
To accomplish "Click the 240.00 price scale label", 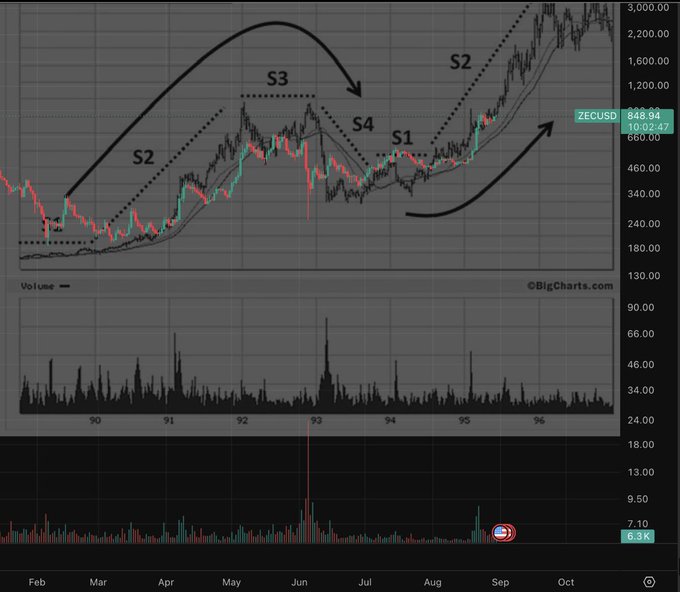I will click(644, 223).
